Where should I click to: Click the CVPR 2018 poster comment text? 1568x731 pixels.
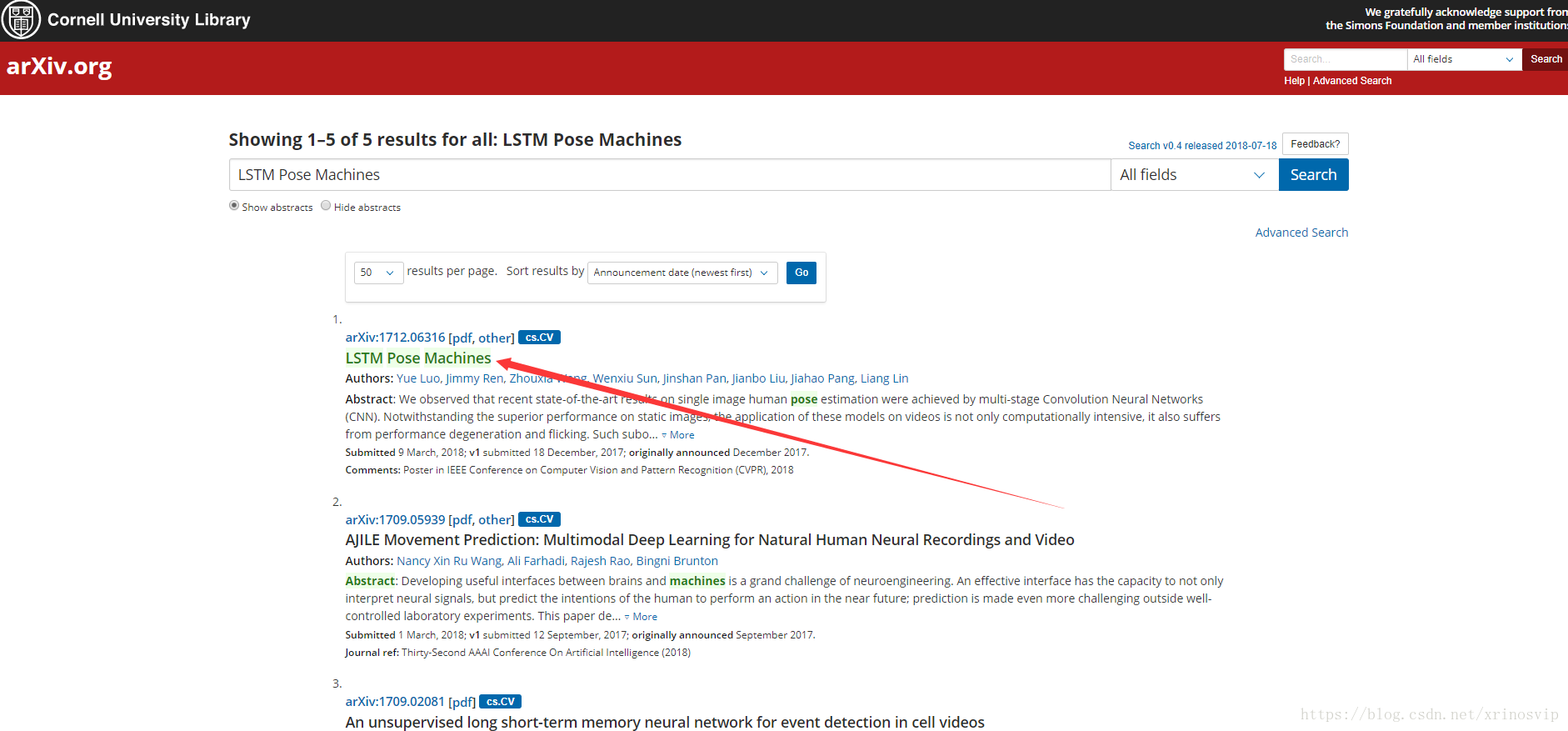click(598, 470)
